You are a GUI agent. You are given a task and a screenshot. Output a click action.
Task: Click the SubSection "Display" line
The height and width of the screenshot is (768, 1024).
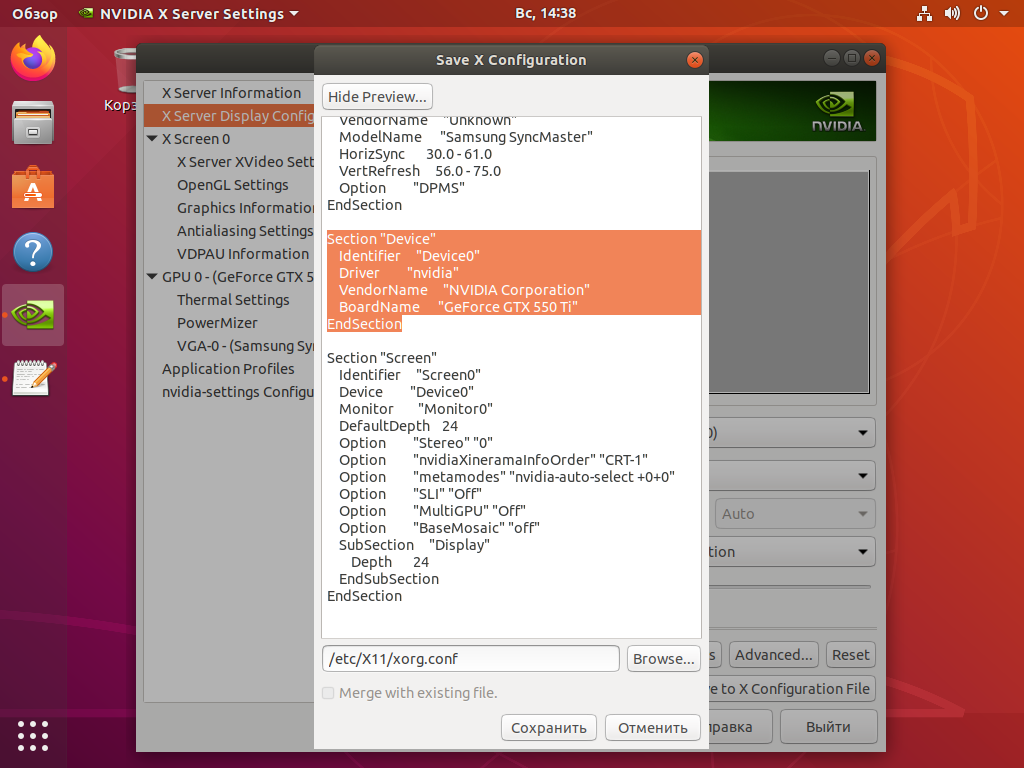pyautogui.click(x=414, y=545)
